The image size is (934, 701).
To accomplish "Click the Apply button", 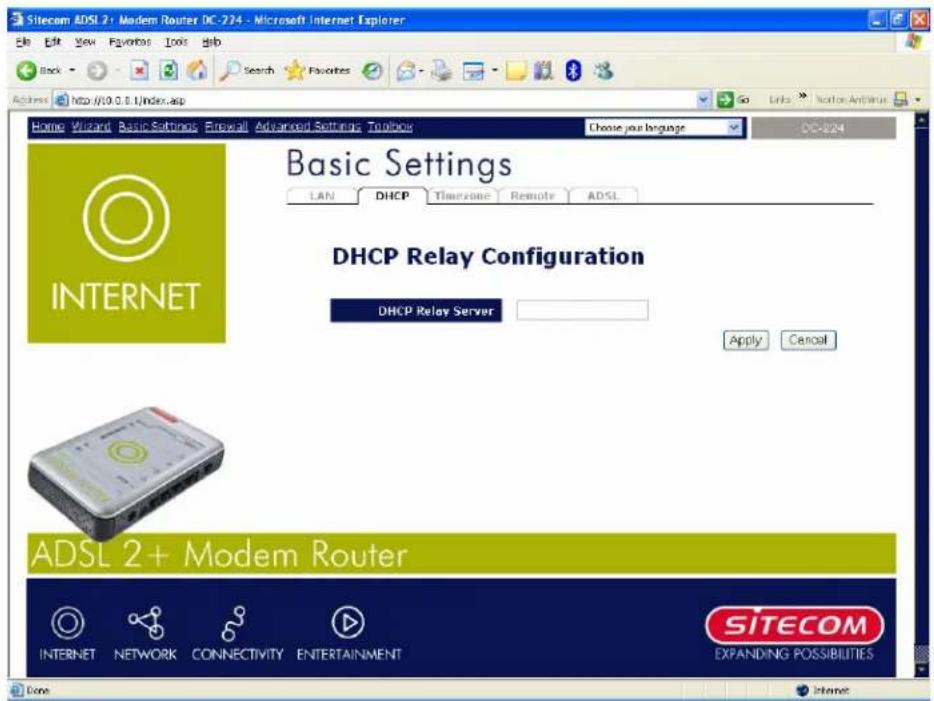I will (746, 340).
